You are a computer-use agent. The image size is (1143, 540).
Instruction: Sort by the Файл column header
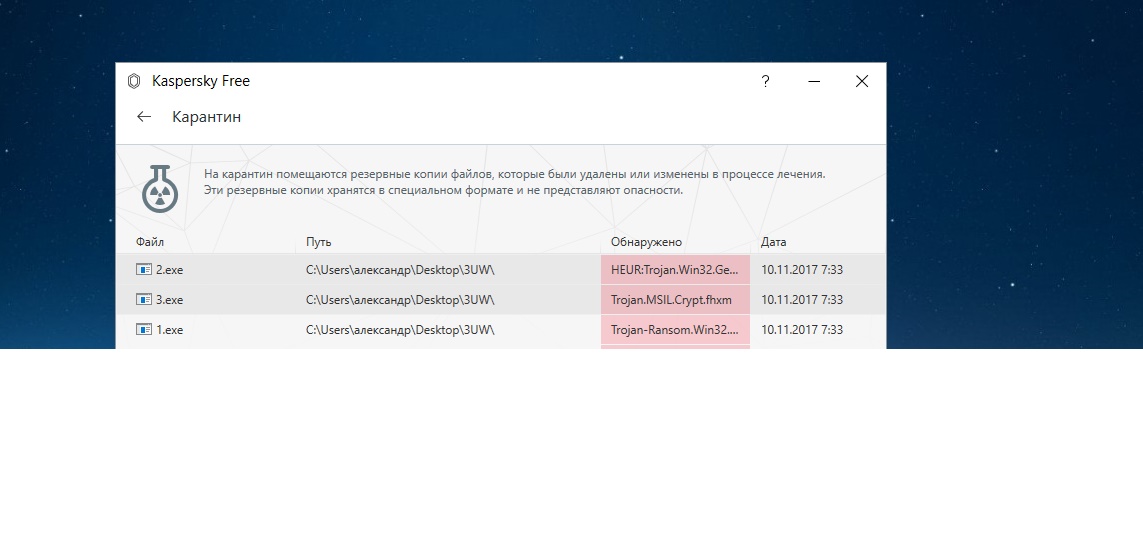(x=150, y=242)
